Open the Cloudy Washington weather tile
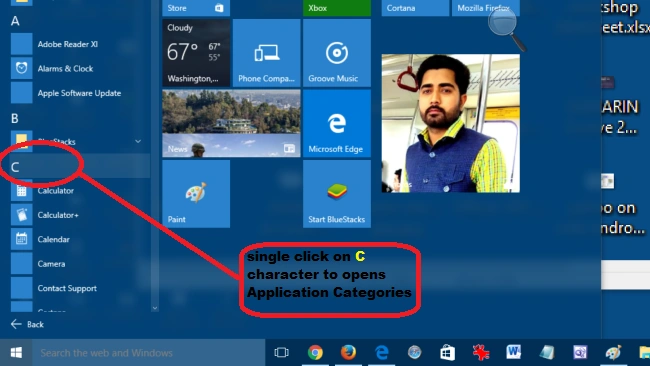This screenshot has height=366, width=650. tap(196, 53)
